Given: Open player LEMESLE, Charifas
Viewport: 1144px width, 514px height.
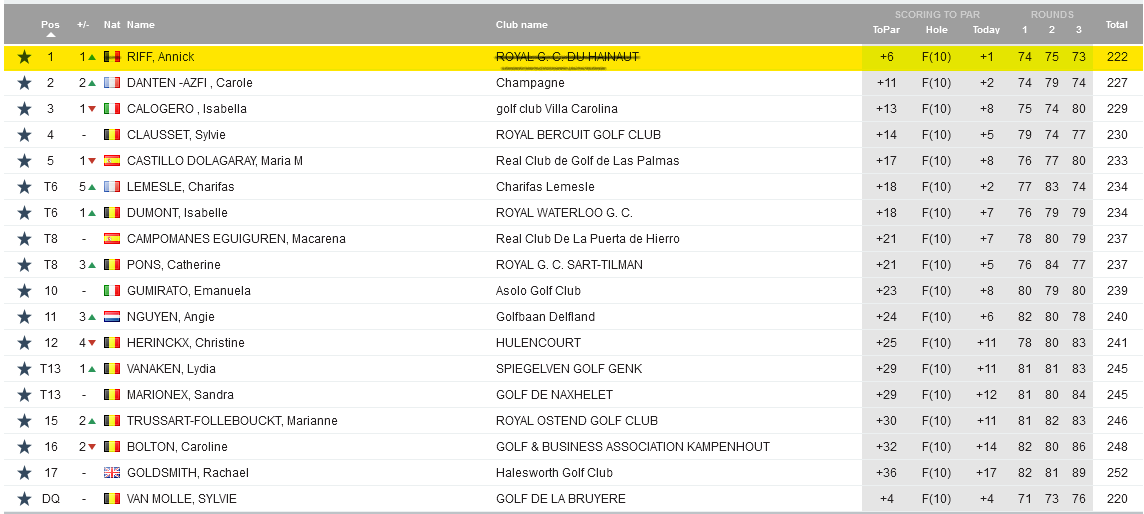Looking at the screenshot, I should (180, 187).
